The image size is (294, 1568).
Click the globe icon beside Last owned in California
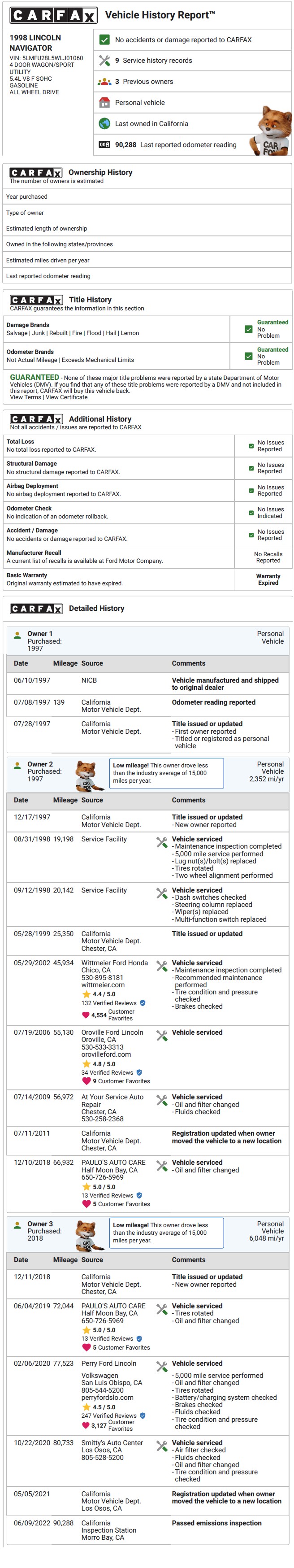(x=104, y=124)
